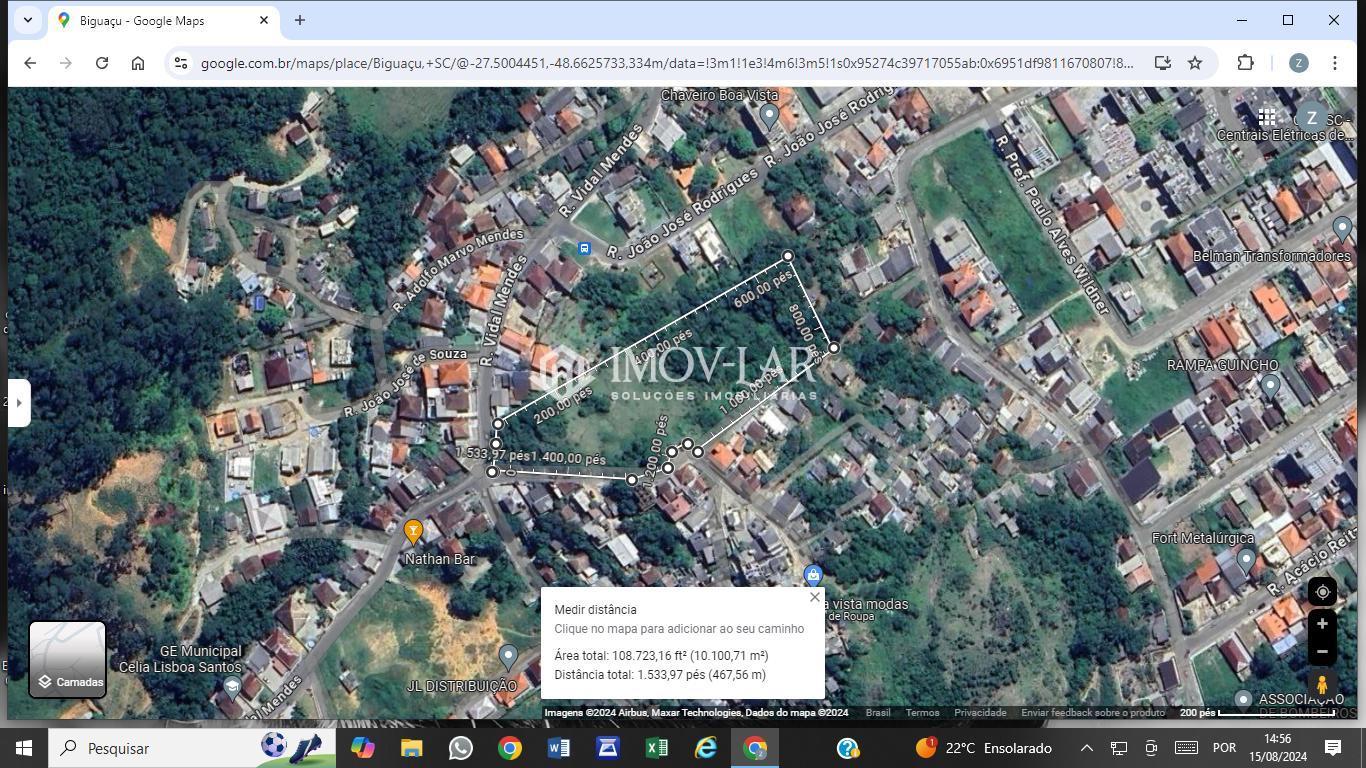Click the Privacidade link
1366x768 pixels.
click(979, 713)
